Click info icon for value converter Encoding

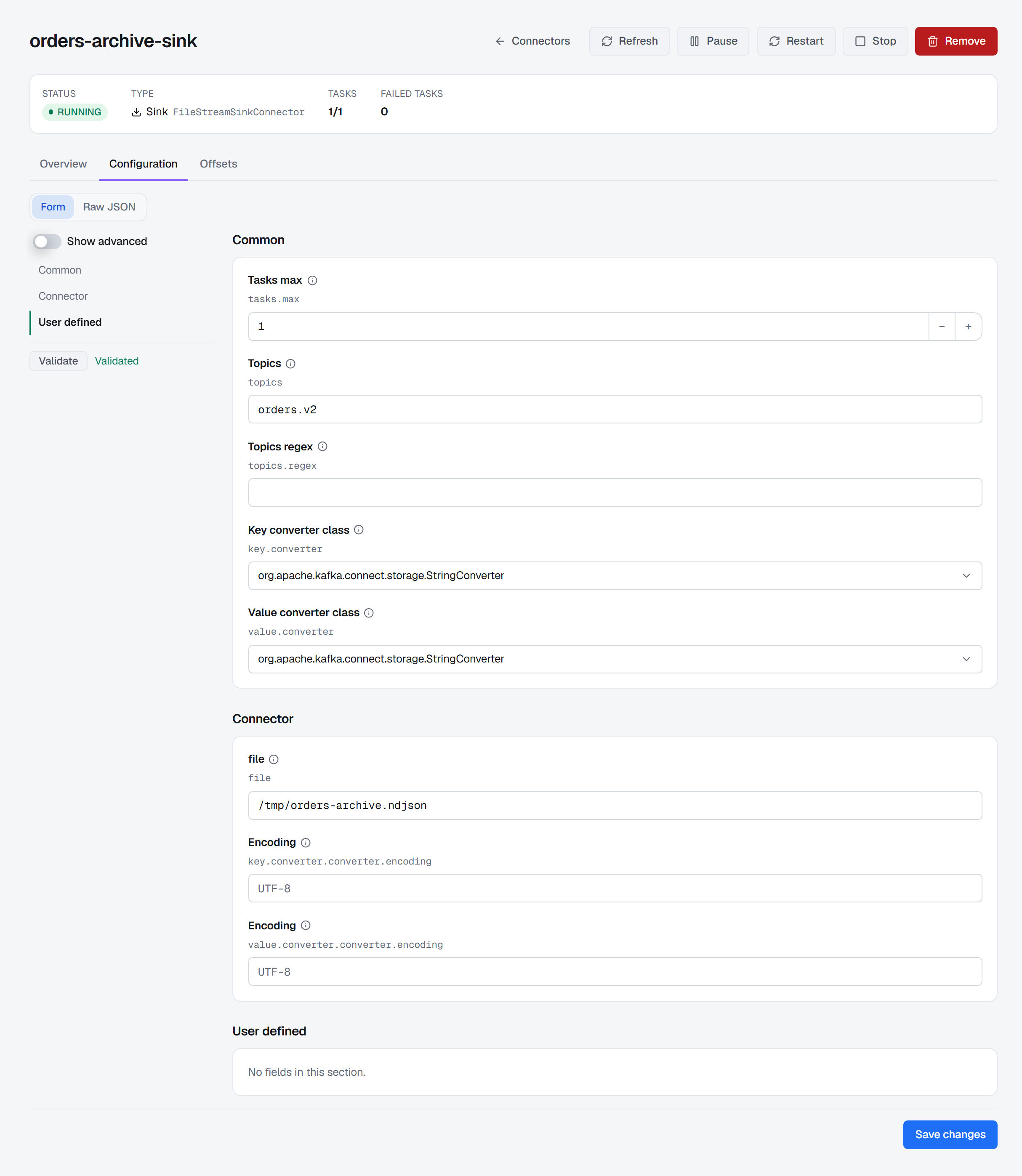(306, 926)
